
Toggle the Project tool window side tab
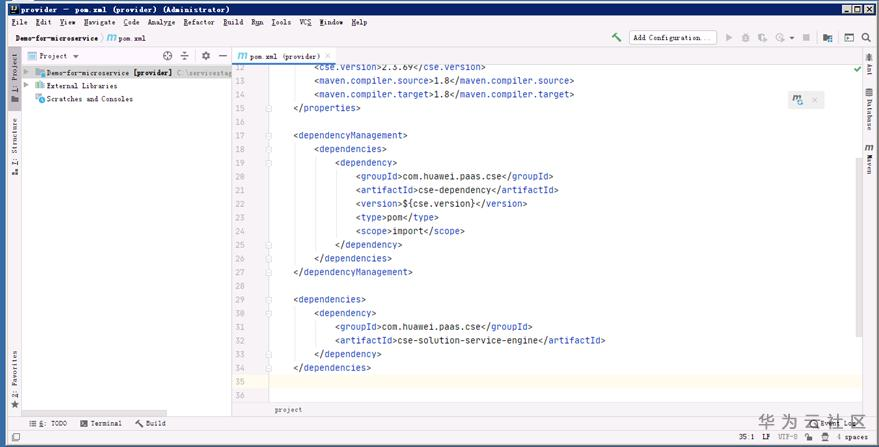[x=15, y=77]
